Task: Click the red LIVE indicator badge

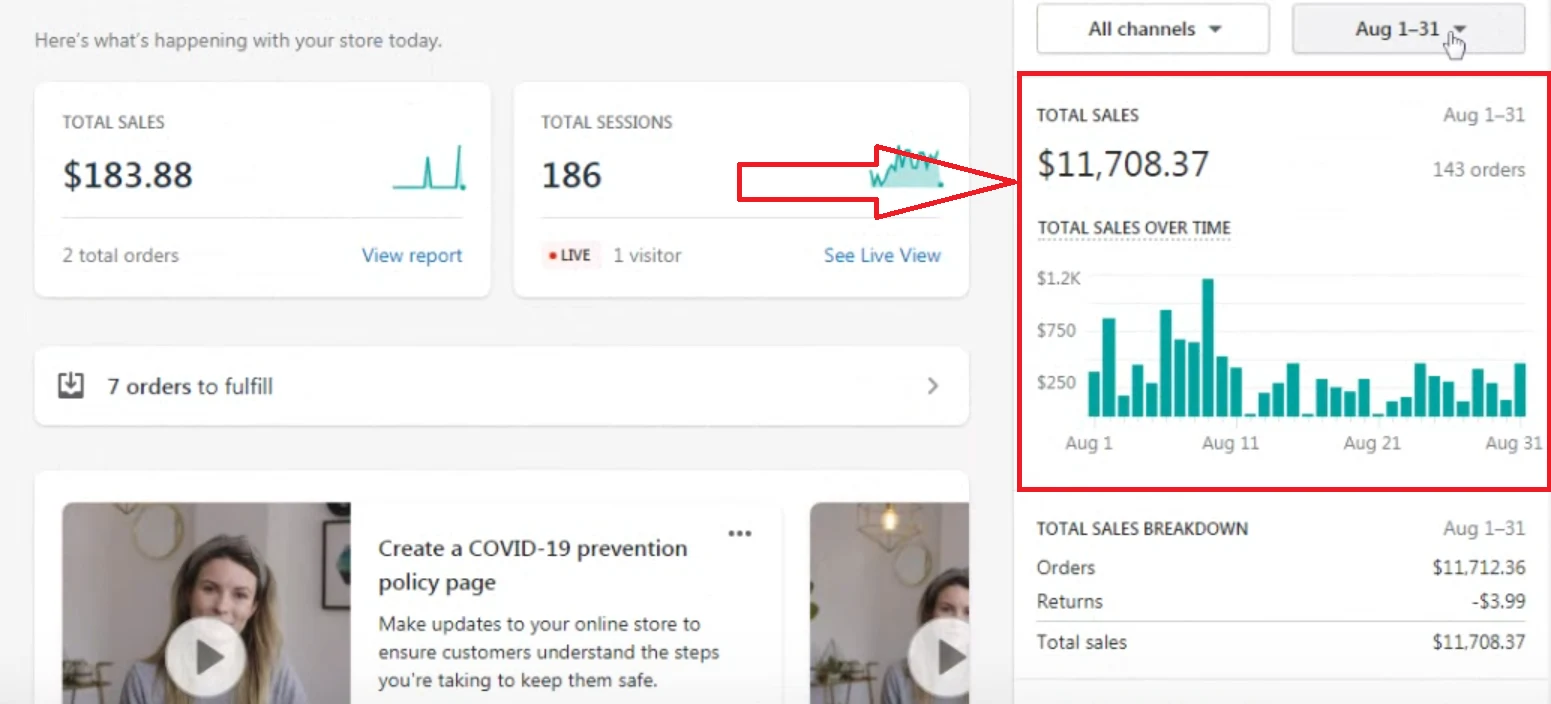Action: tap(570, 255)
